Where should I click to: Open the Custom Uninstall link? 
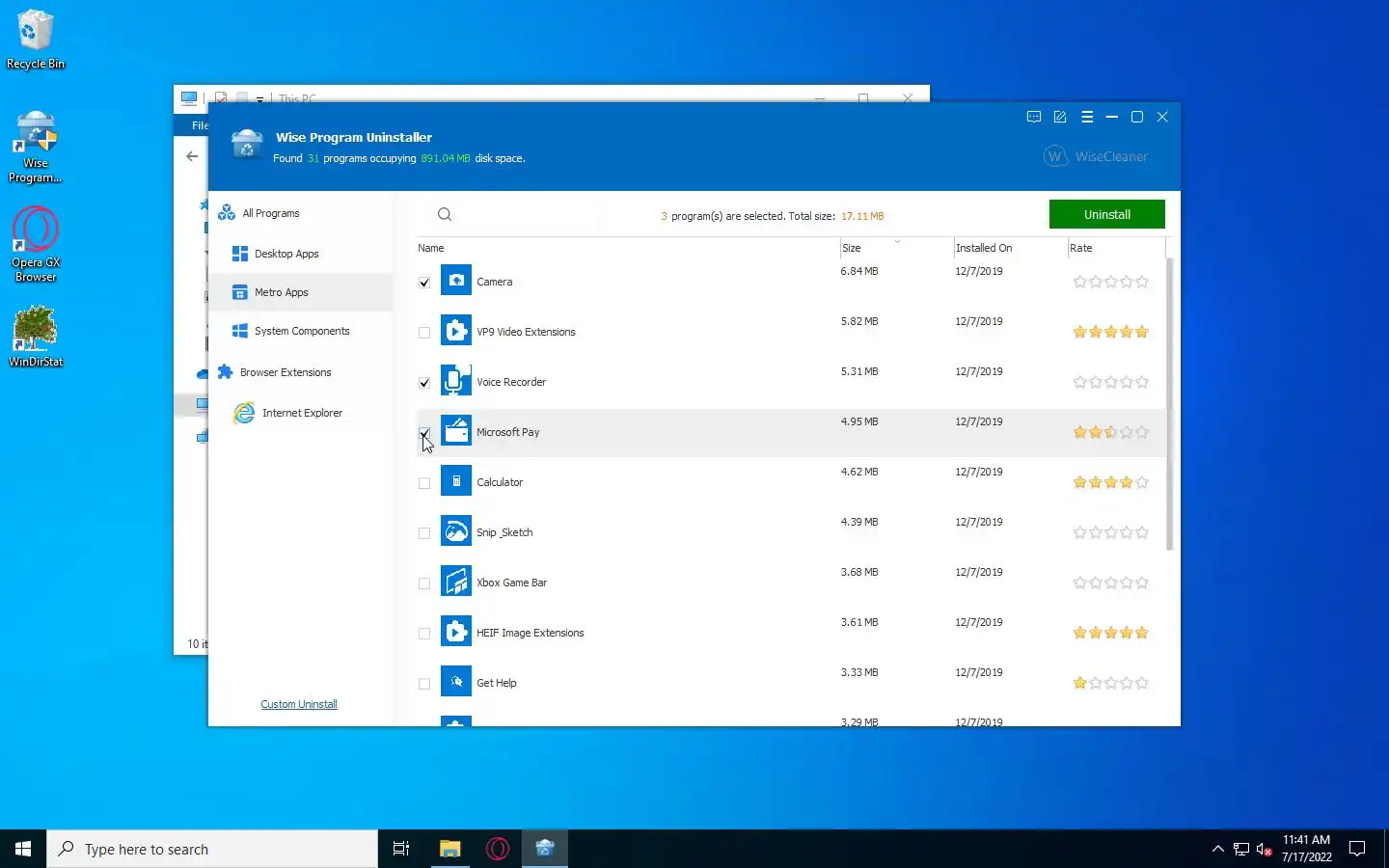[299, 704]
